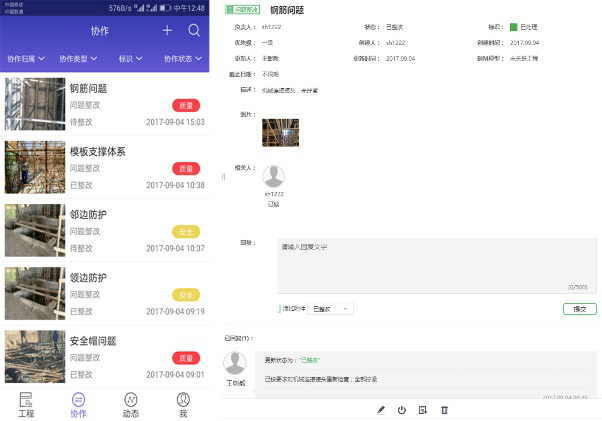Click the 协作 title in the app header

[100, 31]
